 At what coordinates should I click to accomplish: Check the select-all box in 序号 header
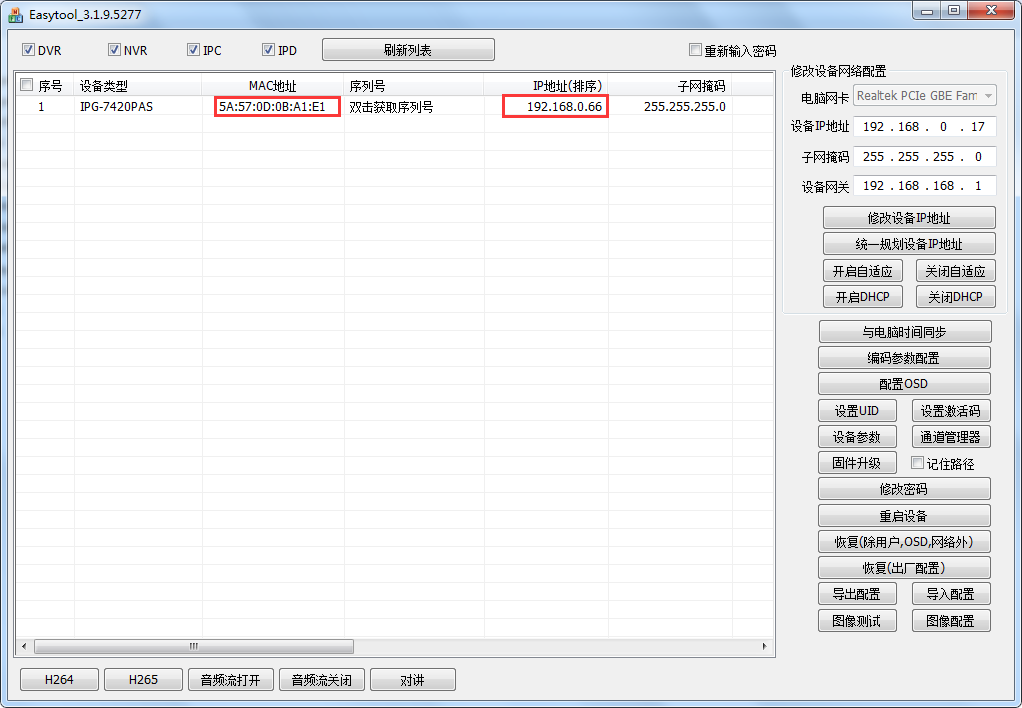point(27,85)
